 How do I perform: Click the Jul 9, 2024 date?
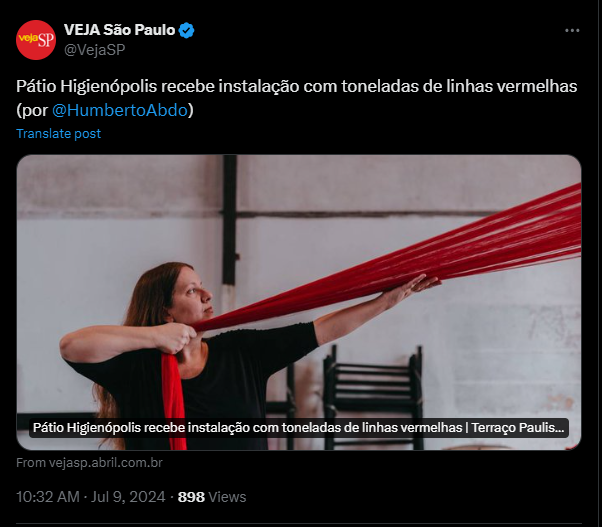tap(128, 497)
